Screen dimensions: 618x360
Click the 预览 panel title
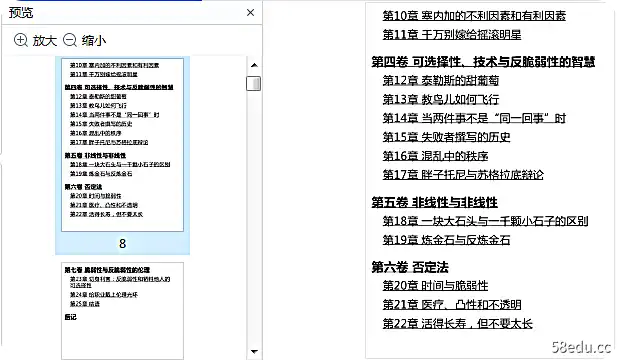[x=21, y=13]
